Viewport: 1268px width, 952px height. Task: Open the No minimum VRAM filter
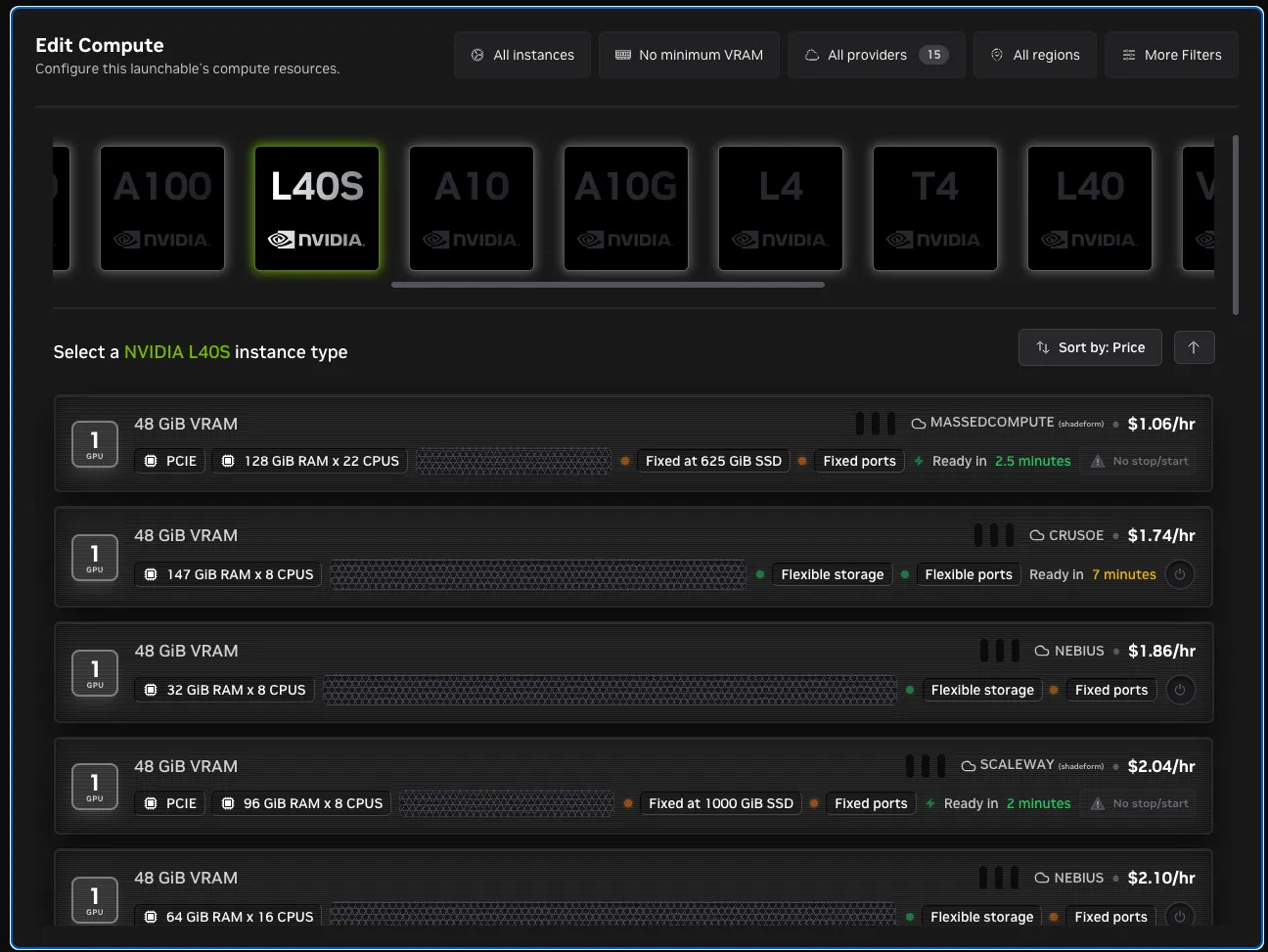point(689,55)
